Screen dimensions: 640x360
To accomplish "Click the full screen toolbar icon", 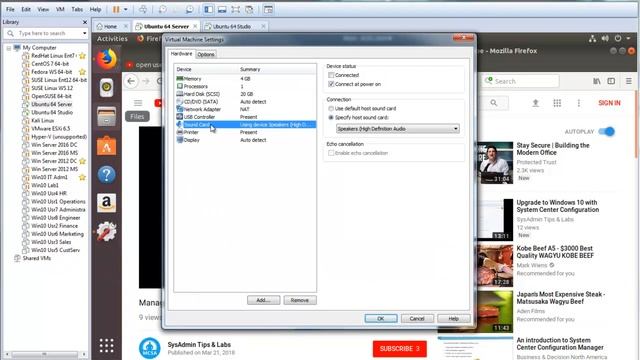I will click(236, 9).
